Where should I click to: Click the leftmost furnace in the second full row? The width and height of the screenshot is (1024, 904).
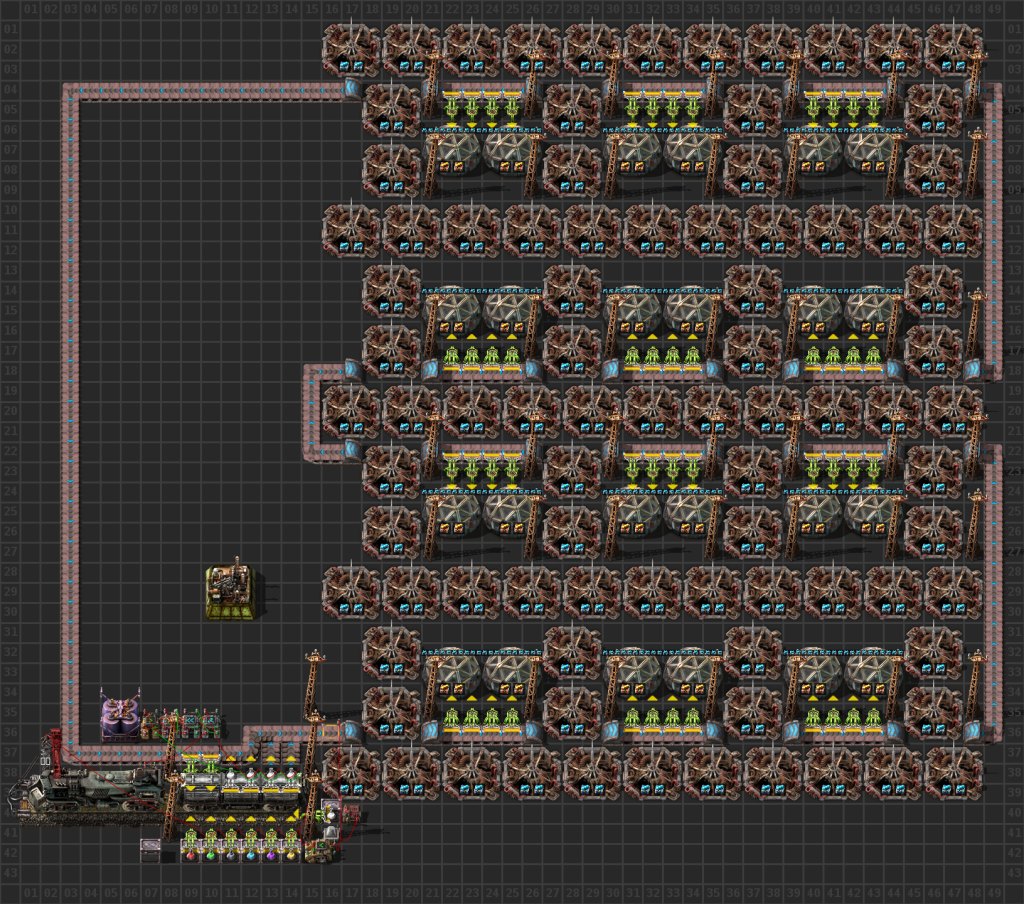coord(352,229)
